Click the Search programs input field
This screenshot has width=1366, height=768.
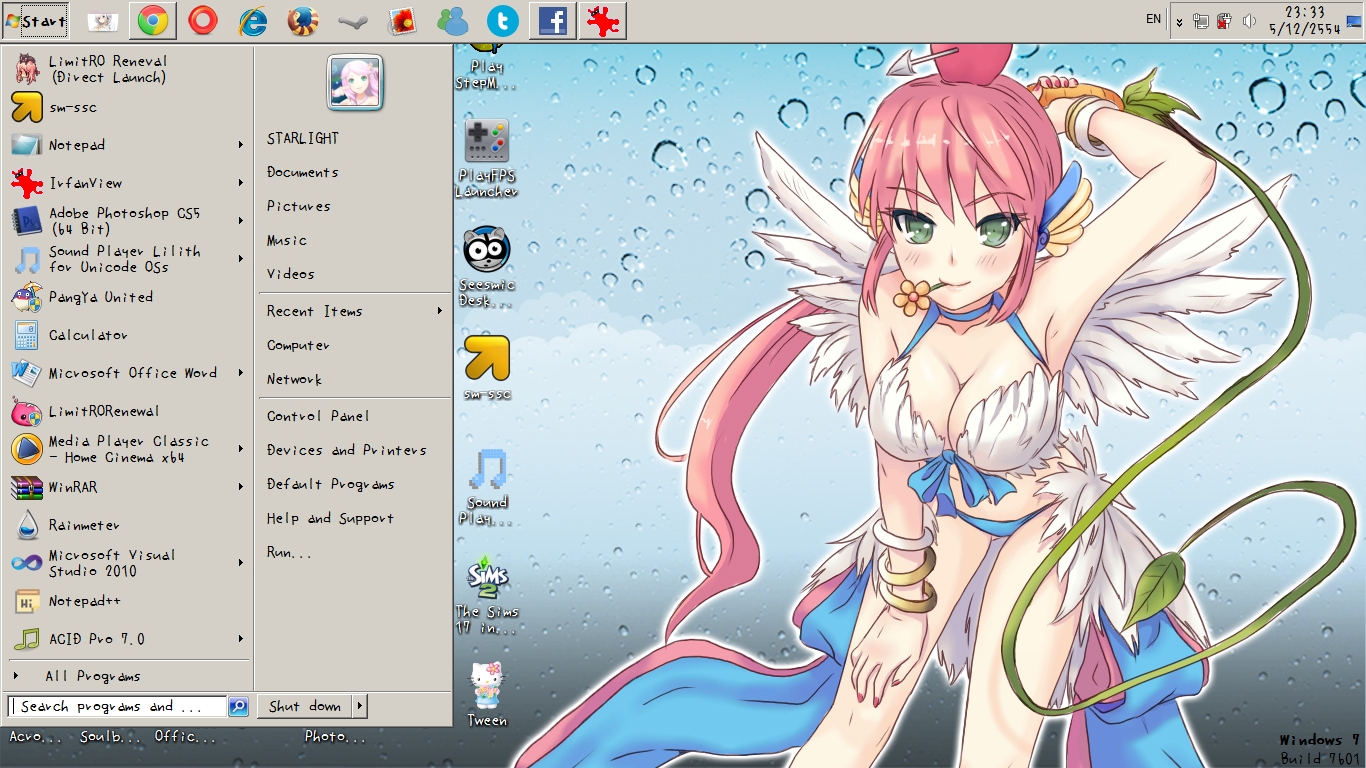point(117,707)
